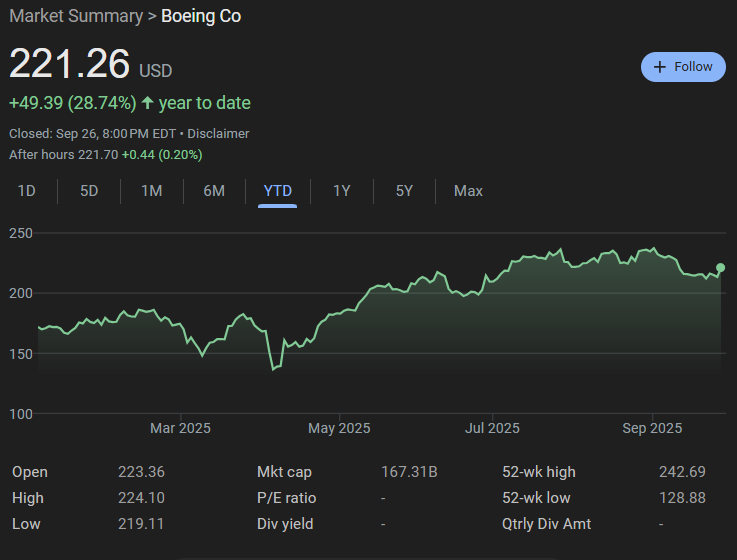Click the lowest dip point on the chart line

273,368
